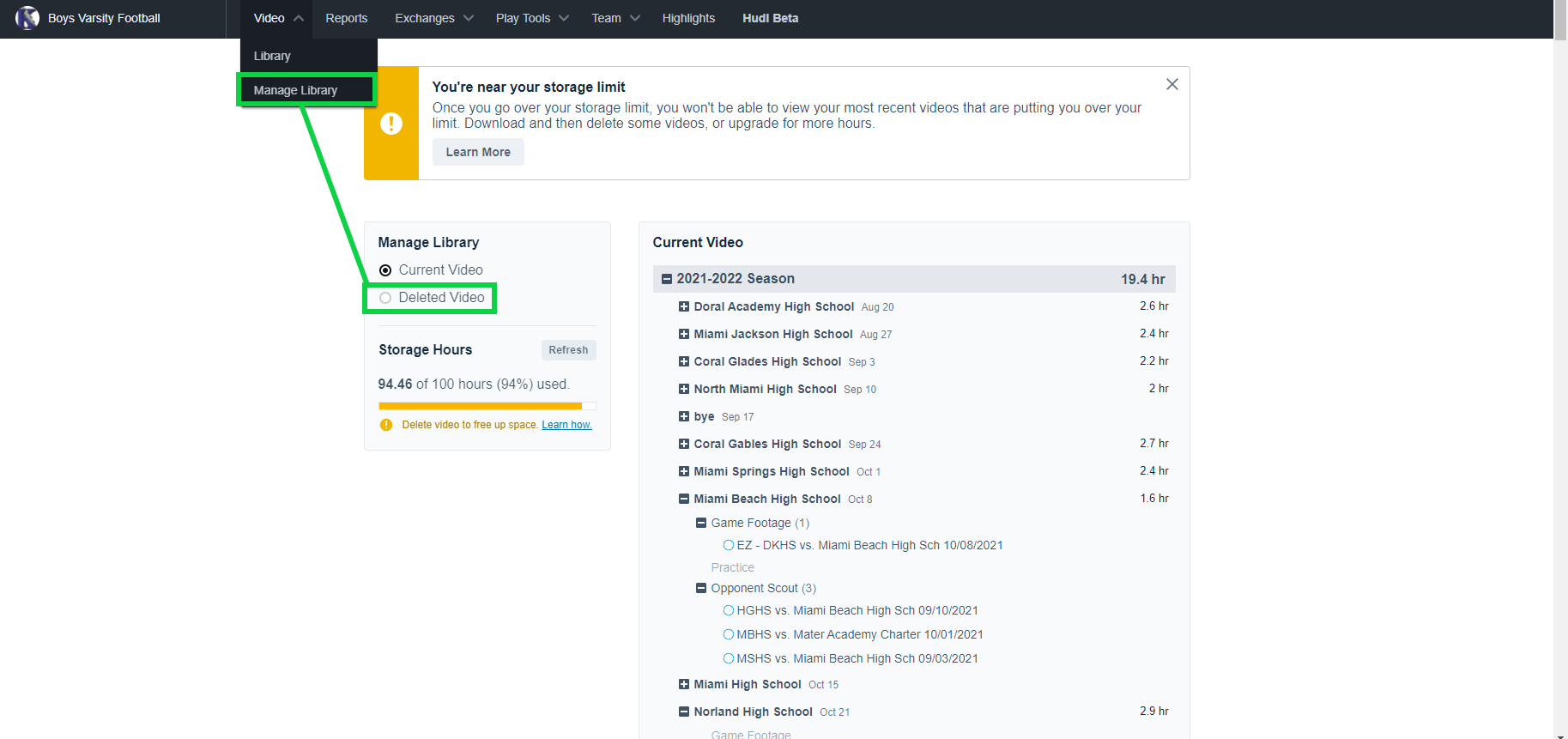
Task: Open the Exchanges dropdown menu
Action: pos(433,18)
